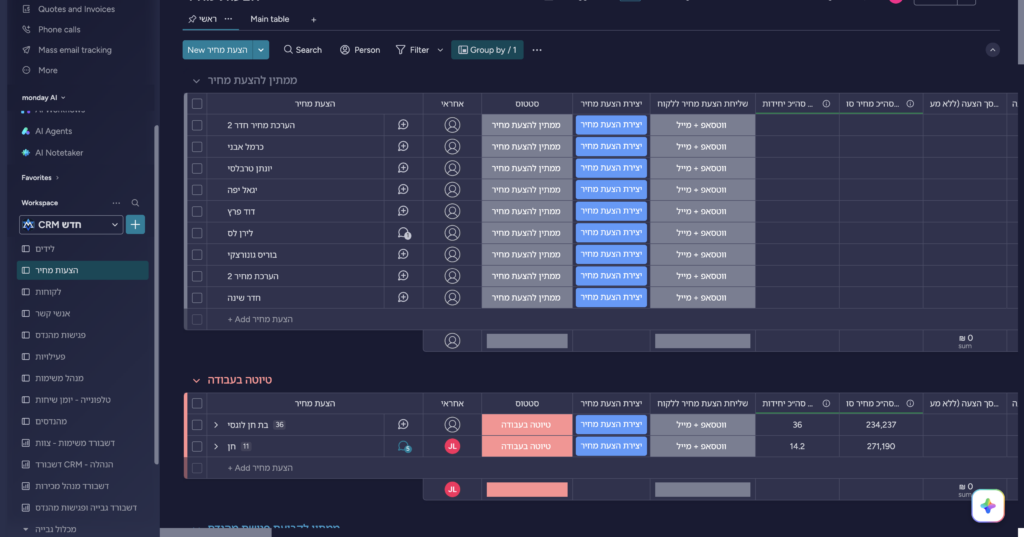Check the בת חן לונסי row checkbox
The image size is (1024, 537).
197,425
